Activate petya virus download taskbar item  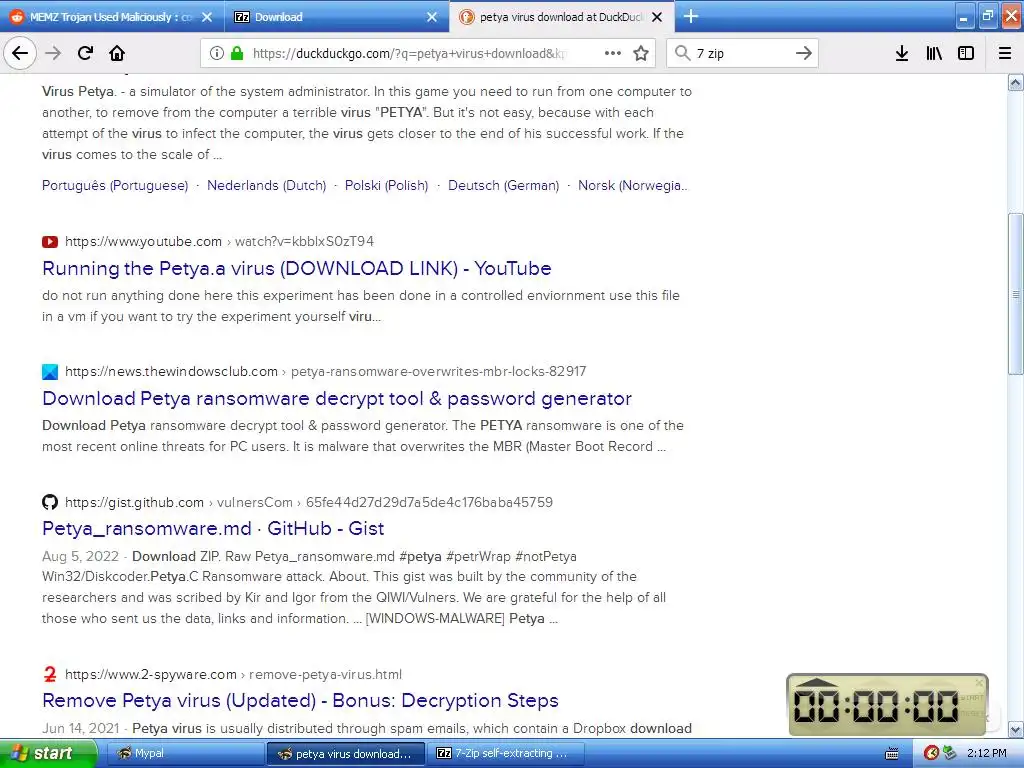coord(345,753)
